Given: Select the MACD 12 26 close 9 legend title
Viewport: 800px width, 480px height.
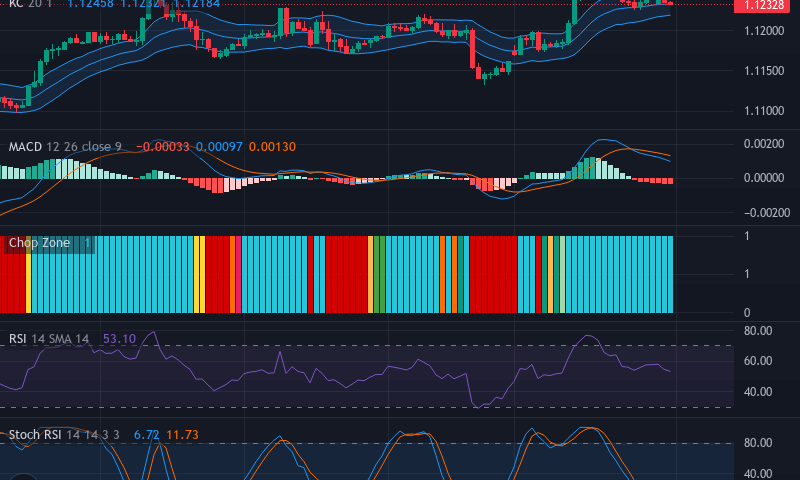Looking at the screenshot, I should pyautogui.click(x=65, y=147).
